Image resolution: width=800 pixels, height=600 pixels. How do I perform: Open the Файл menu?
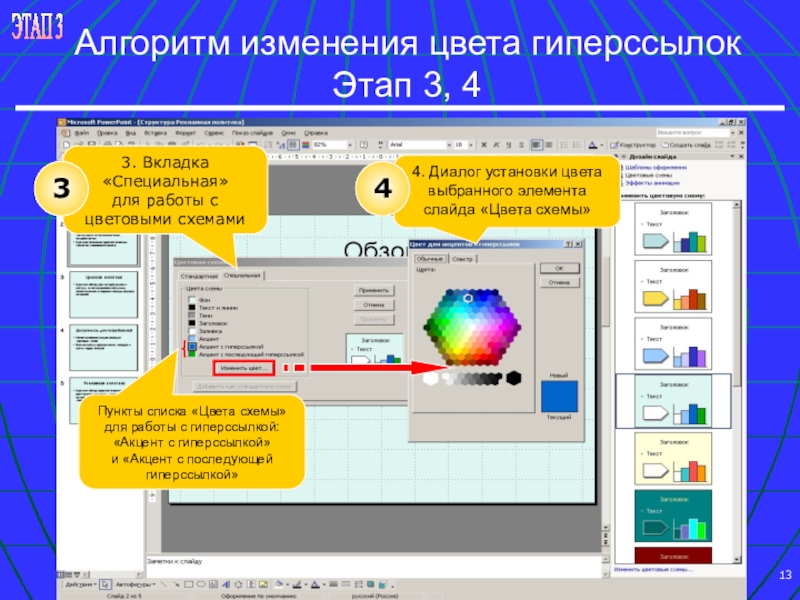click(82, 133)
